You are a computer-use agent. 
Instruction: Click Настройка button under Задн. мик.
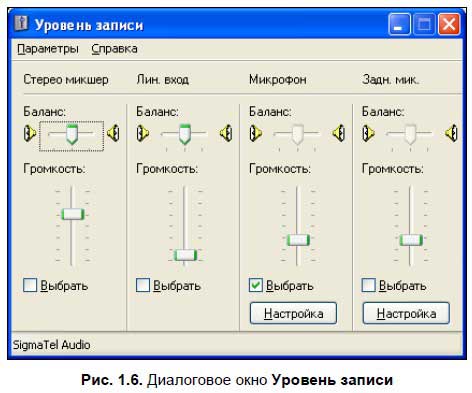pyautogui.click(x=406, y=313)
